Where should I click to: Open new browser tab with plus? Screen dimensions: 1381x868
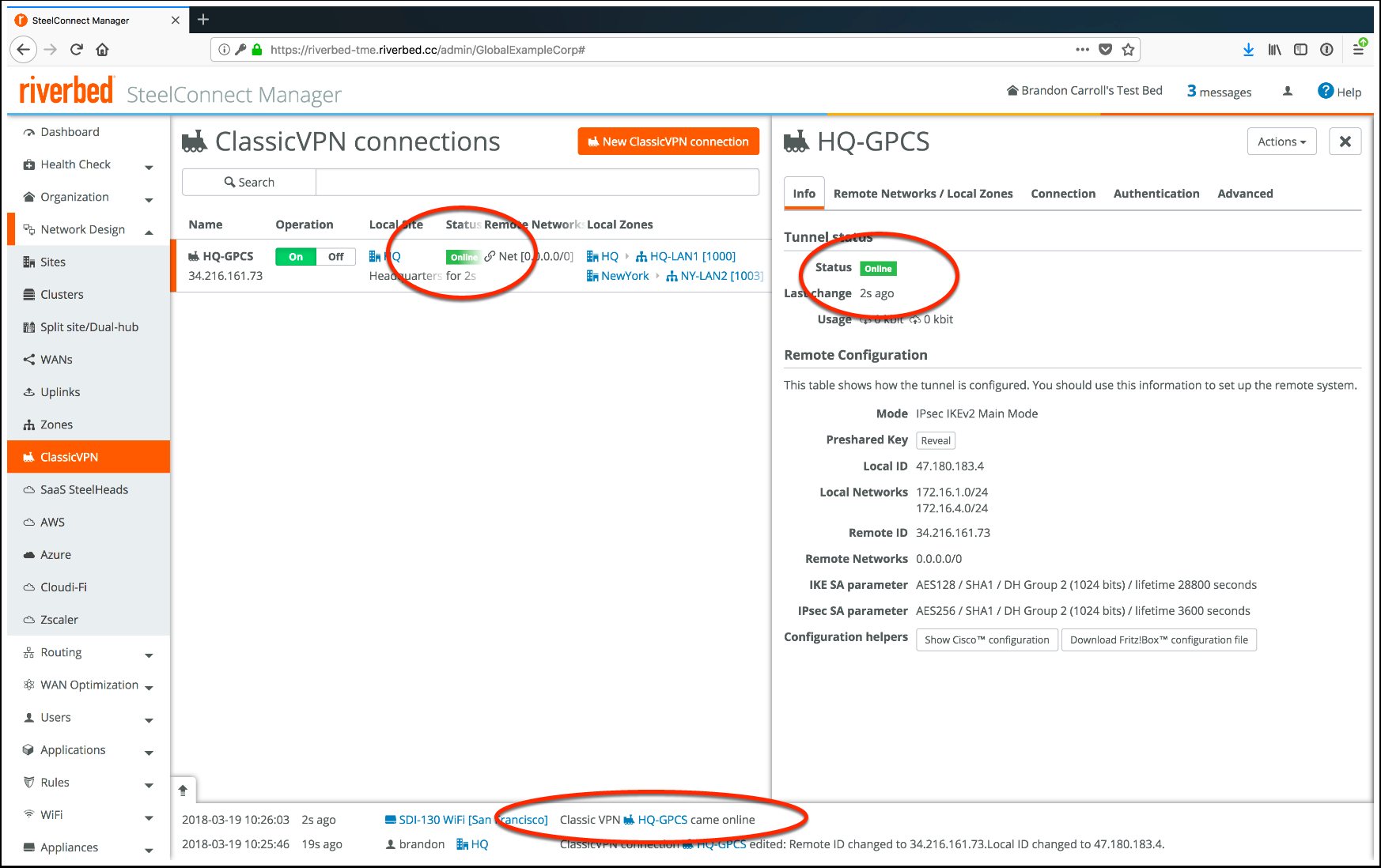click(203, 19)
